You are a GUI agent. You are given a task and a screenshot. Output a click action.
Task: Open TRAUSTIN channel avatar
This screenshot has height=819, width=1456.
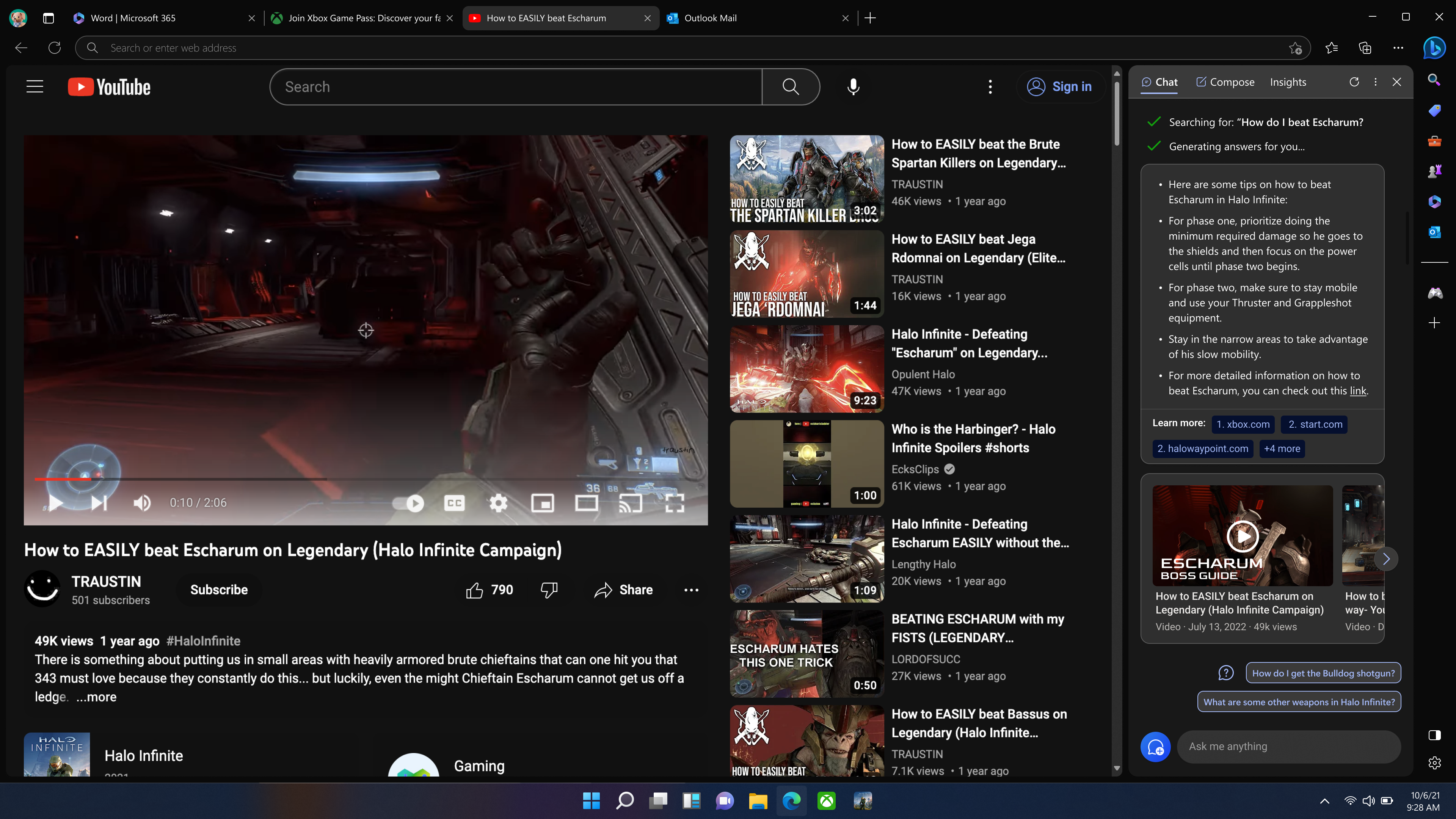[x=42, y=589]
